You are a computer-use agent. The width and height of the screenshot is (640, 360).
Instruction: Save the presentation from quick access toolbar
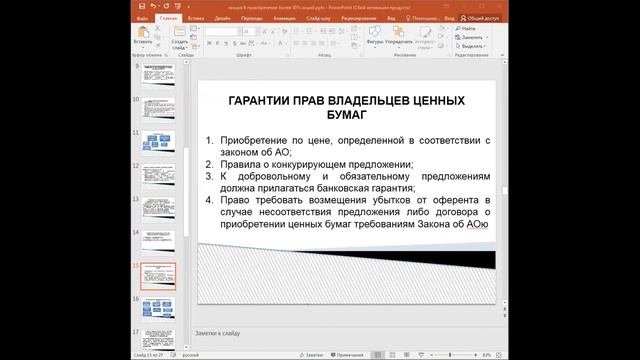click(x=142, y=6)
